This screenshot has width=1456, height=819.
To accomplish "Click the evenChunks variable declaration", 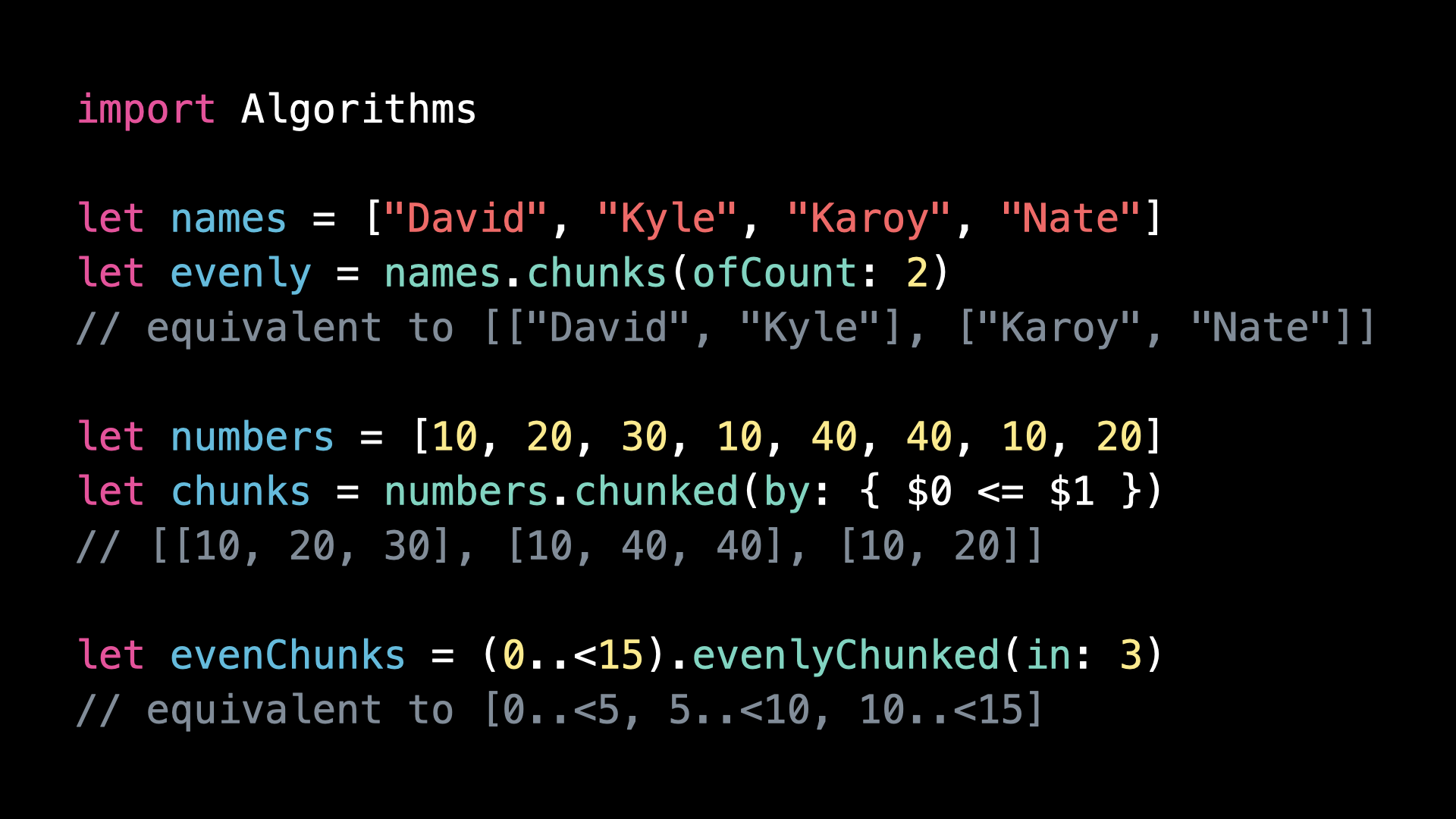I will pyautogui.click(x=287, y=654).
